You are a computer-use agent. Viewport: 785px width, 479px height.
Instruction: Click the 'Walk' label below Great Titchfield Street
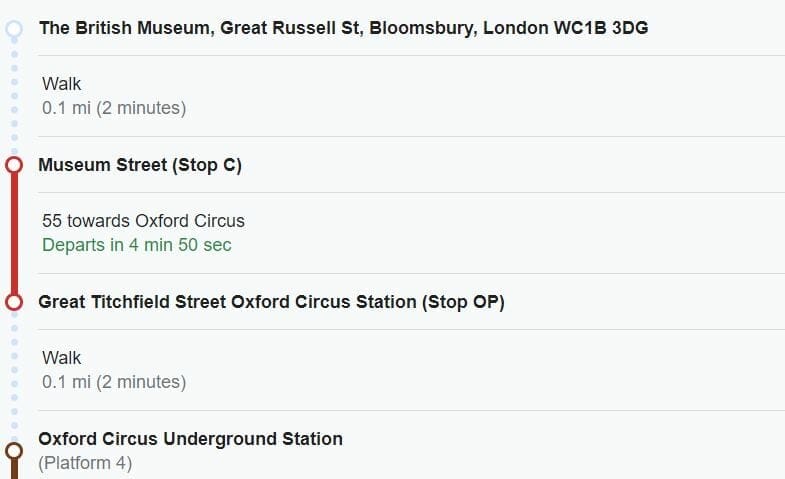pos(62,358)
